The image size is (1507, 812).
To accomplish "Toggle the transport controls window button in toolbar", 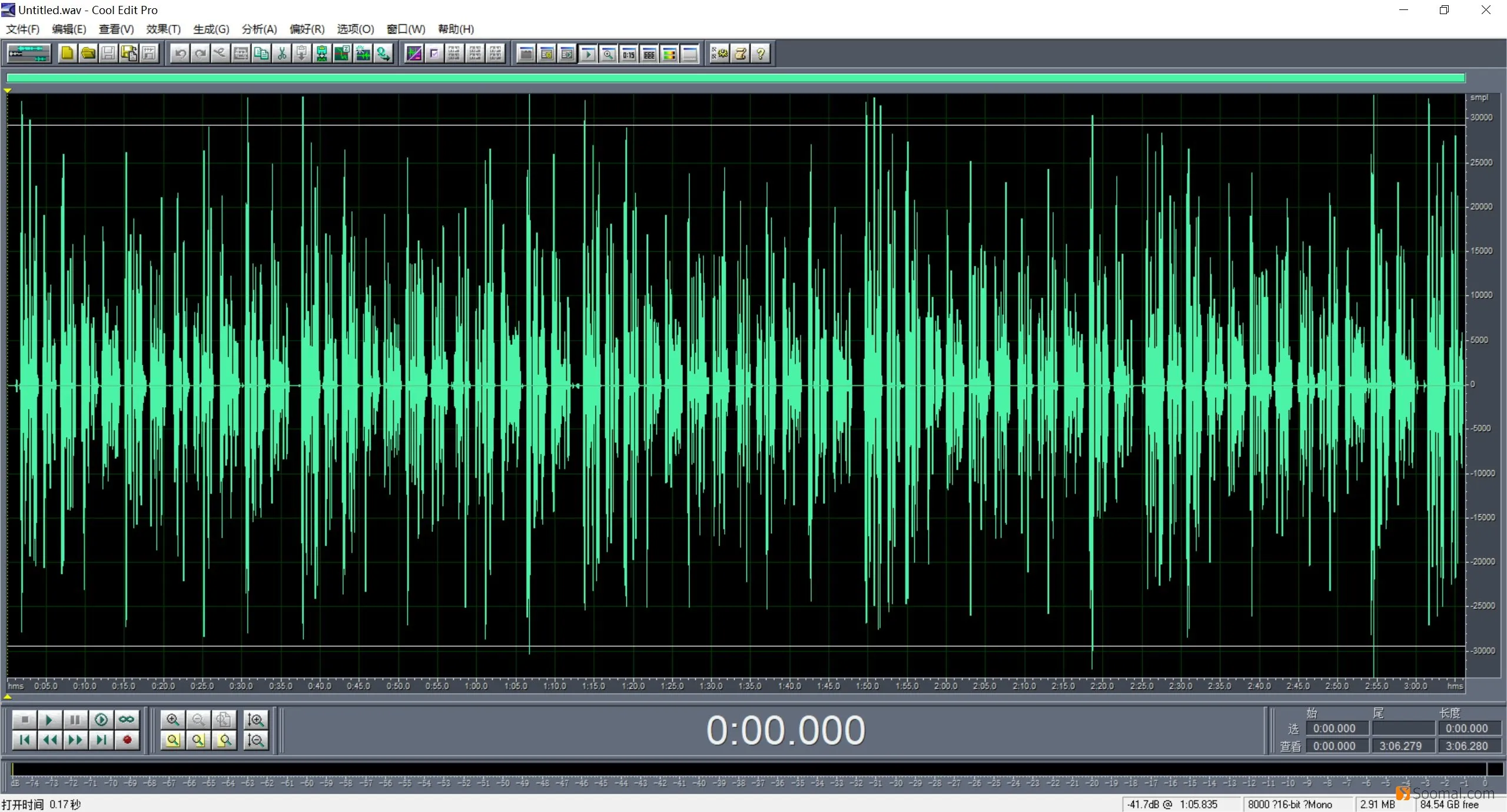I will [588, 54].
